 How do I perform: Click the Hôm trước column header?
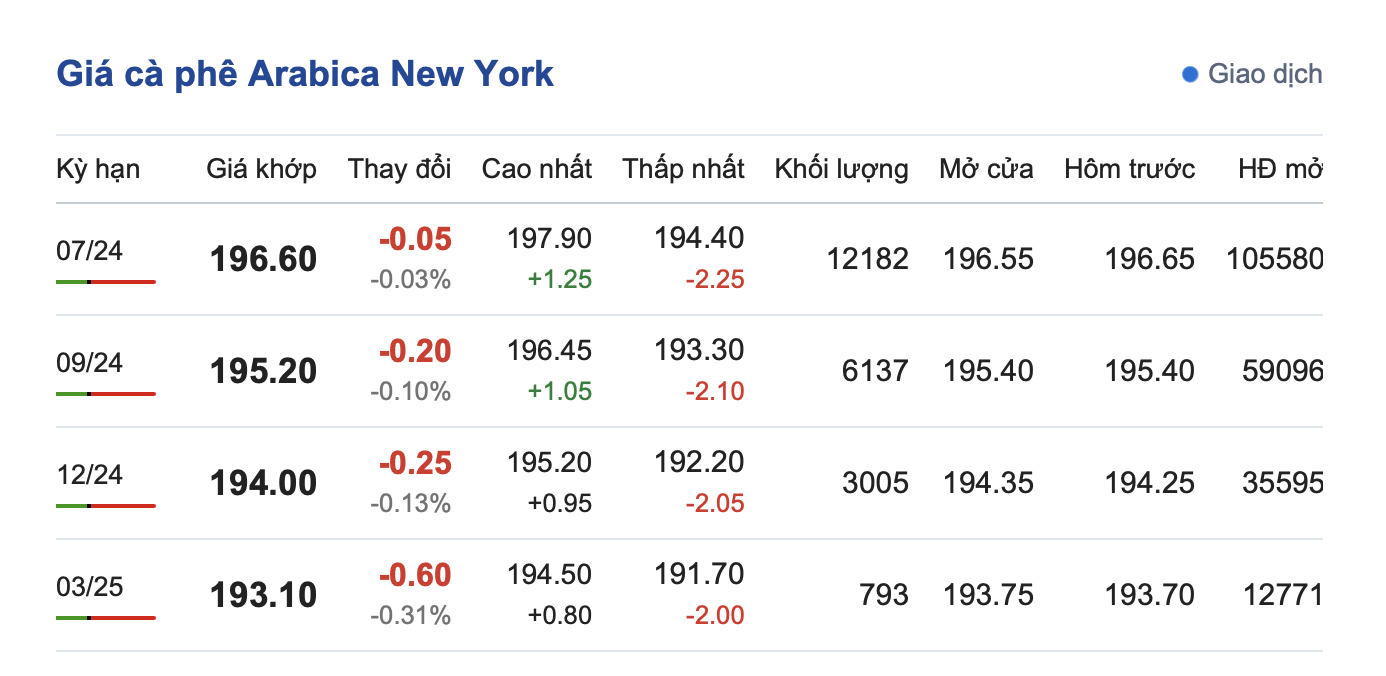pos(1129,169)
